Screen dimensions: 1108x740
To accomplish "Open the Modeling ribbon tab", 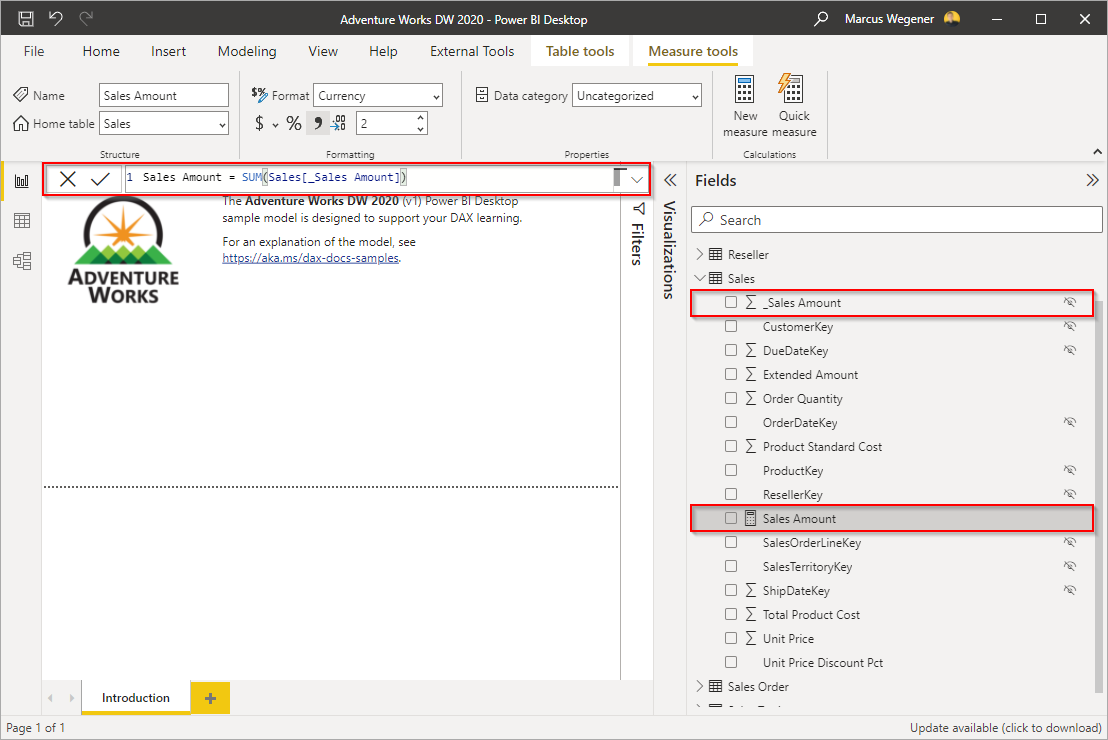I will 247,52.
